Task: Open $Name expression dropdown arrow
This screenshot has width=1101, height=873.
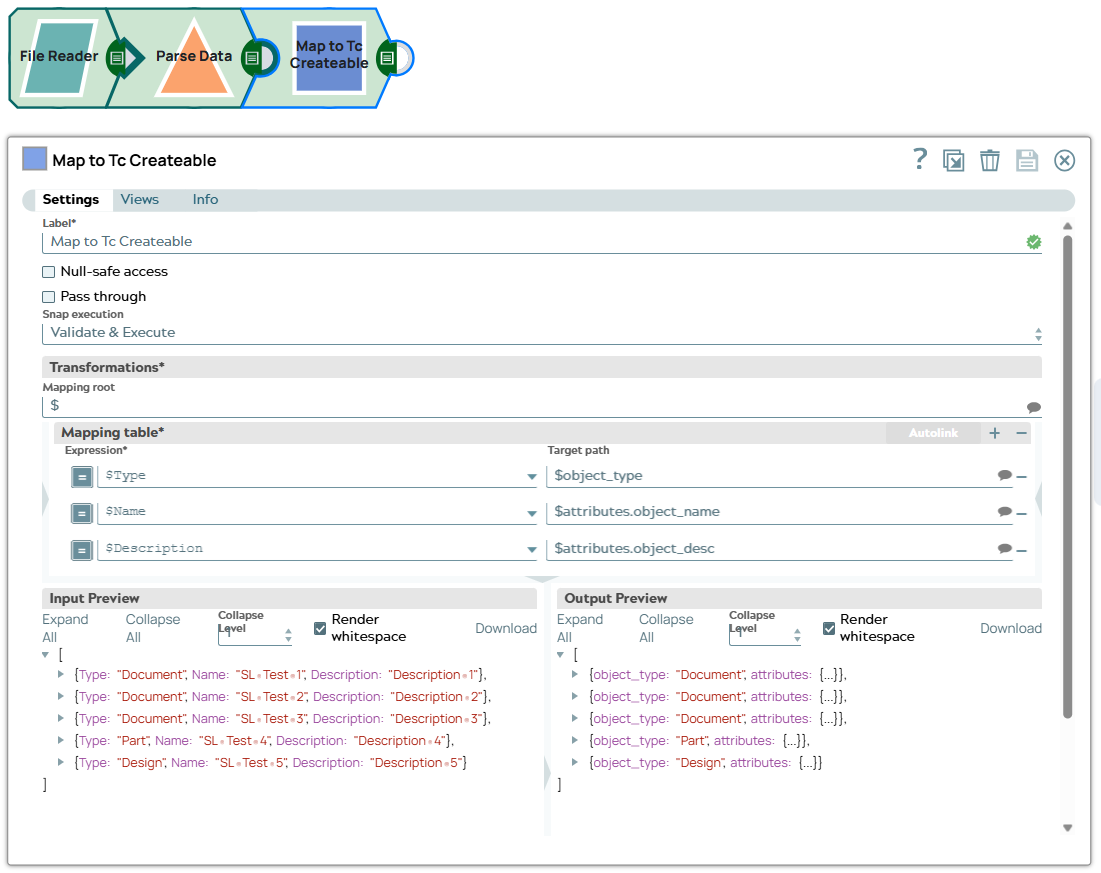Action: pos(532,513)
